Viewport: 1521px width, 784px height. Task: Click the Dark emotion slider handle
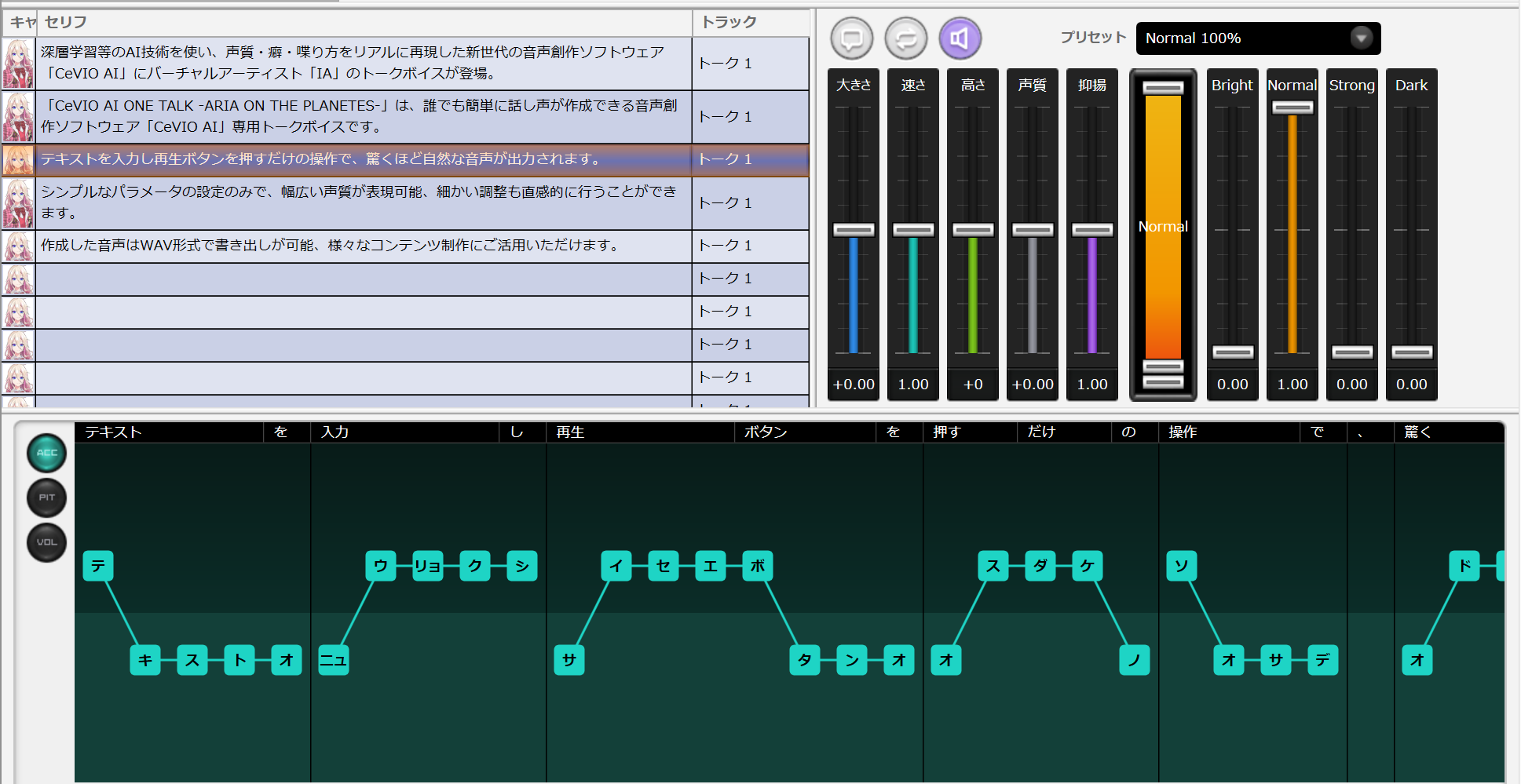coord(1412,352)
